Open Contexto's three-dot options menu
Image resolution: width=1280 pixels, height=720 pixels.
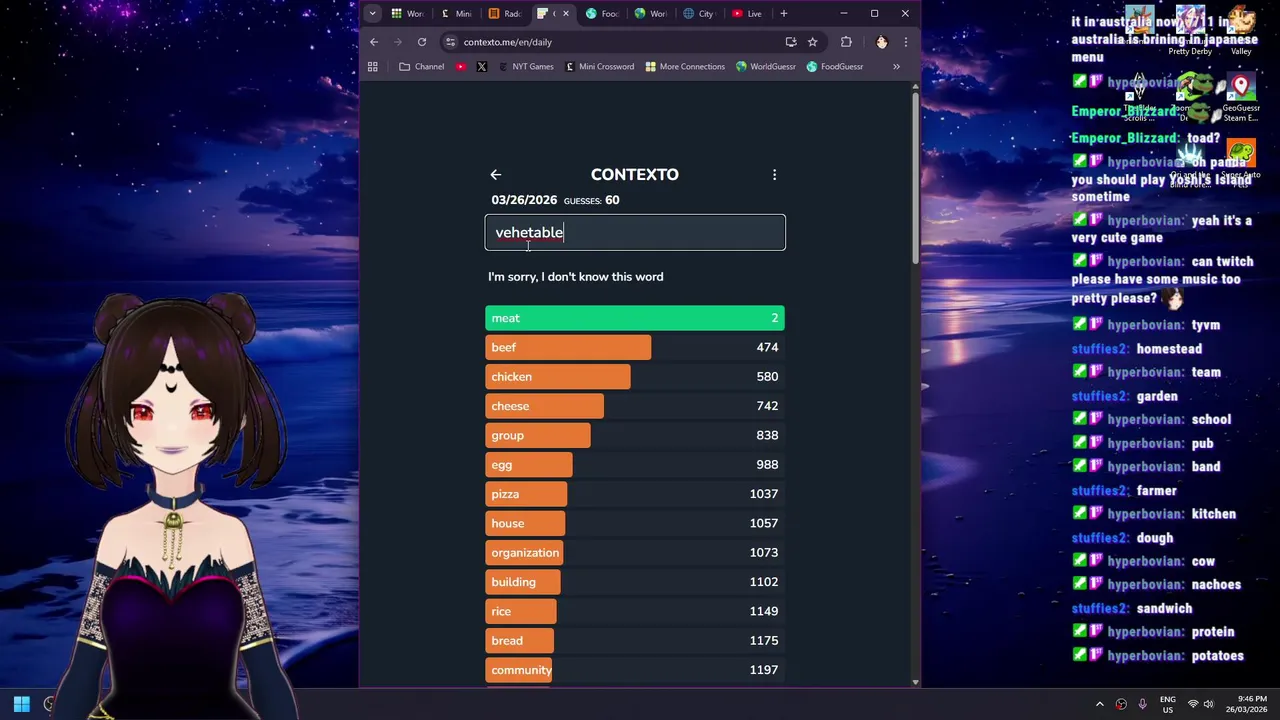(774, 175)
